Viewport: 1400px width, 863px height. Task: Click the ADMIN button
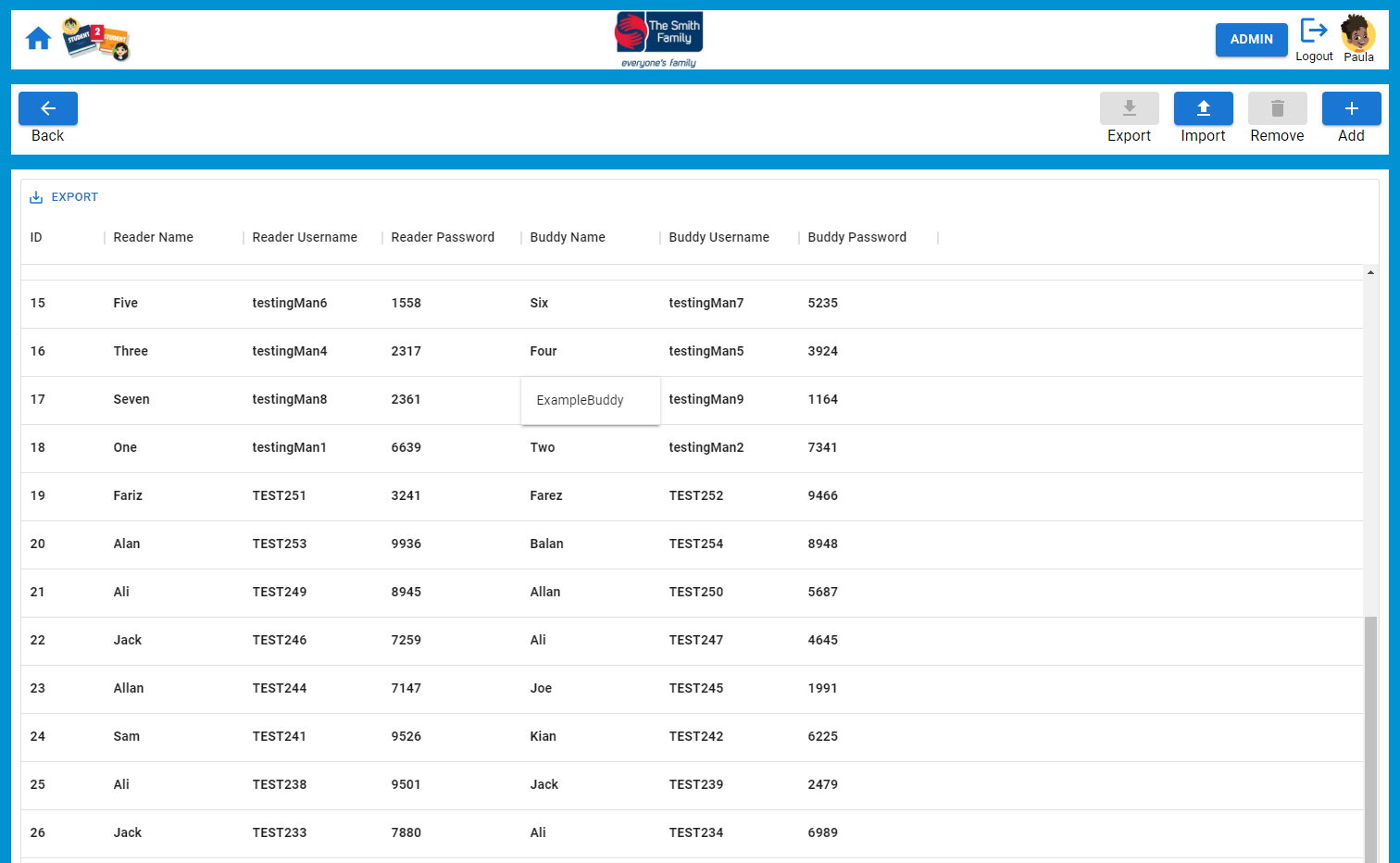(1251, 40)
